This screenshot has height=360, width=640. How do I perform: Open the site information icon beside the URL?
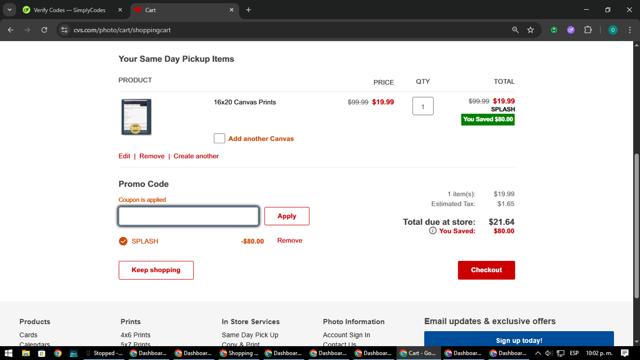tap(64, 30)
